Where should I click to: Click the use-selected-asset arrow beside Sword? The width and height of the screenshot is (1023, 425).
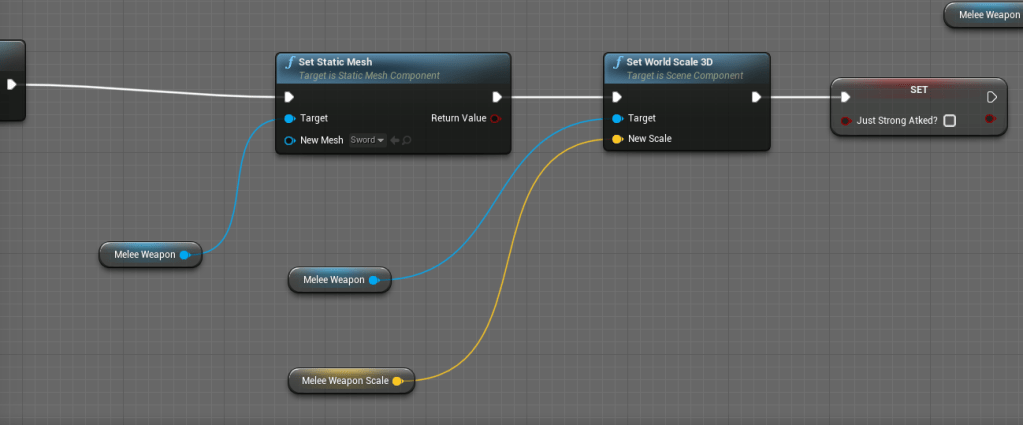coord(395,140)
